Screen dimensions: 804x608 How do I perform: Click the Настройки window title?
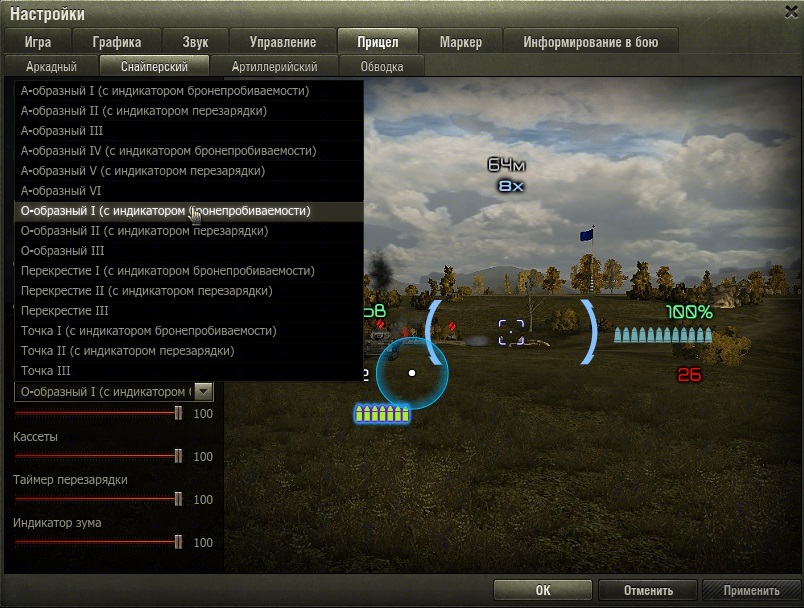[x=47, y=14]
